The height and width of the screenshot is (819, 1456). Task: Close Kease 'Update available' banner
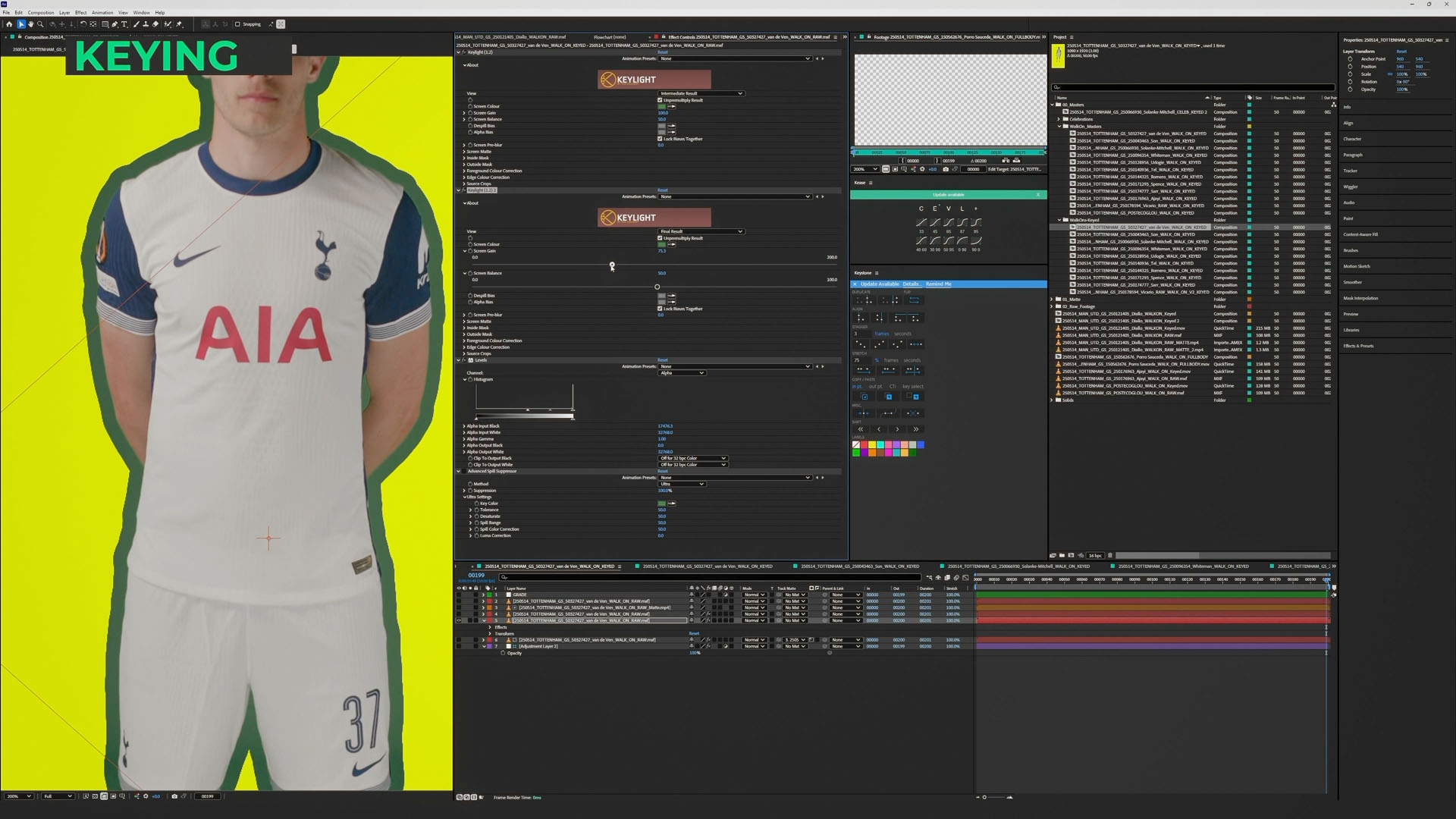coord(1038,194)
